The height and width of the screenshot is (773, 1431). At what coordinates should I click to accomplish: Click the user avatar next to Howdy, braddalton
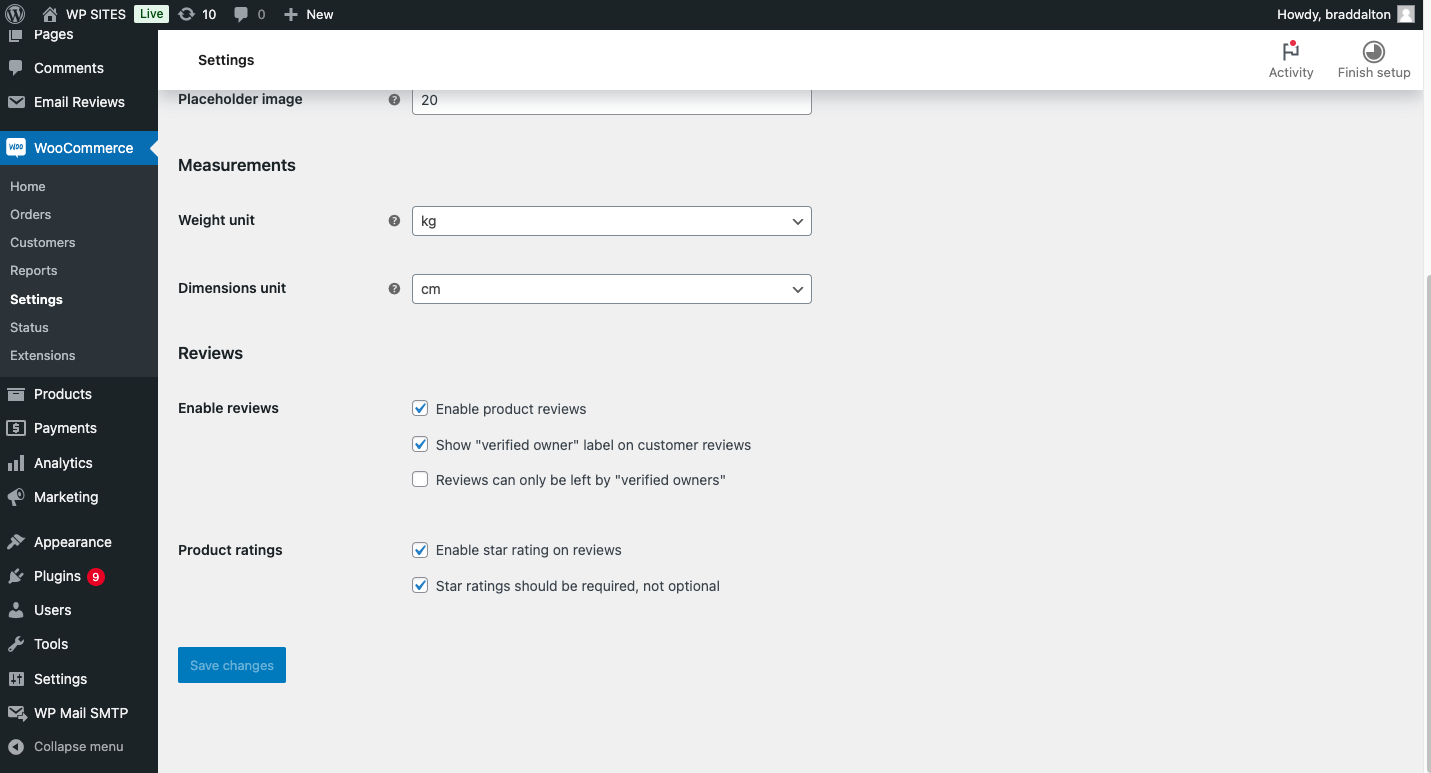(x=1406, y=14)
